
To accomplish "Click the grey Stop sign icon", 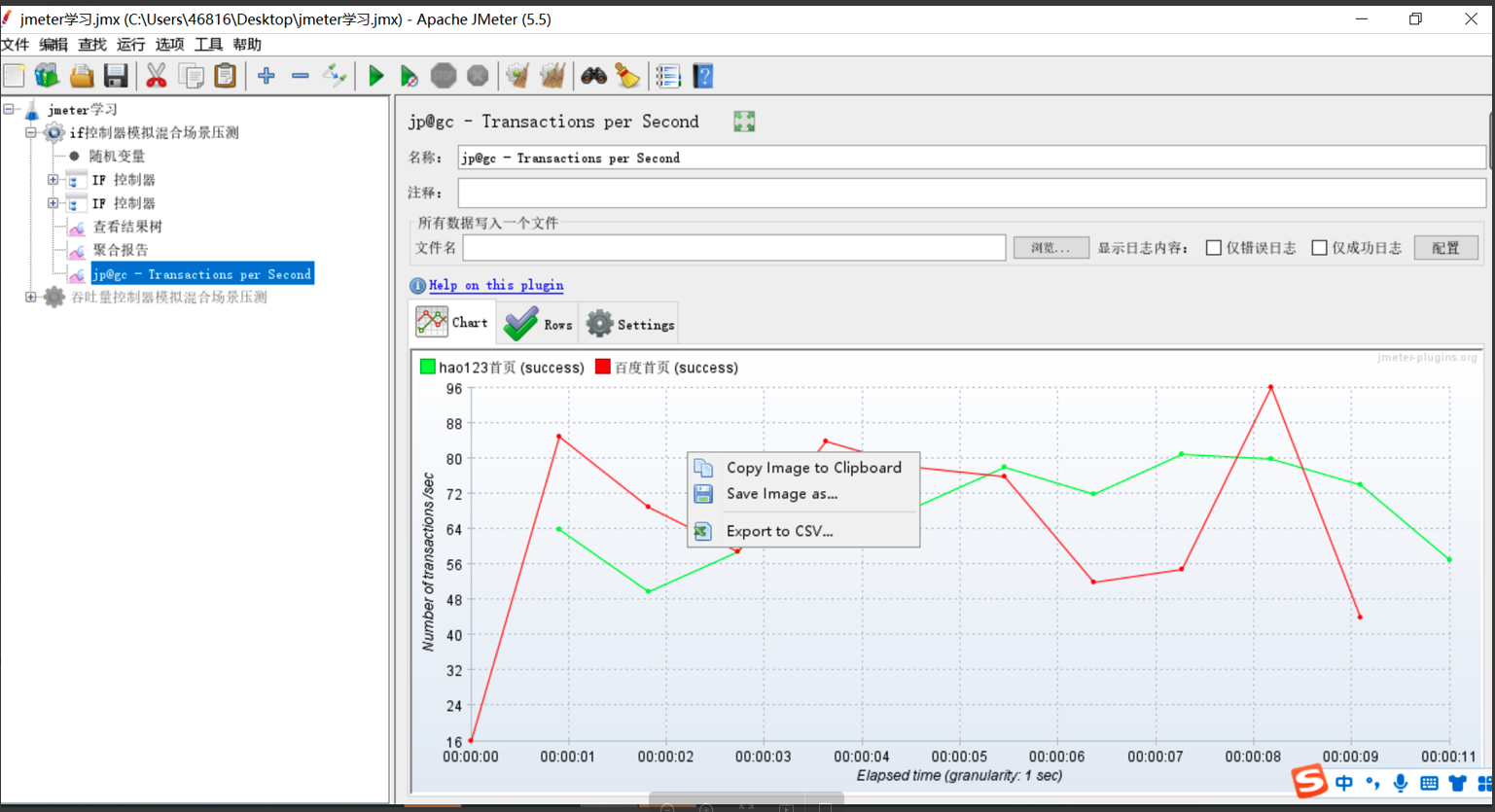I will (x=444, y=76).
